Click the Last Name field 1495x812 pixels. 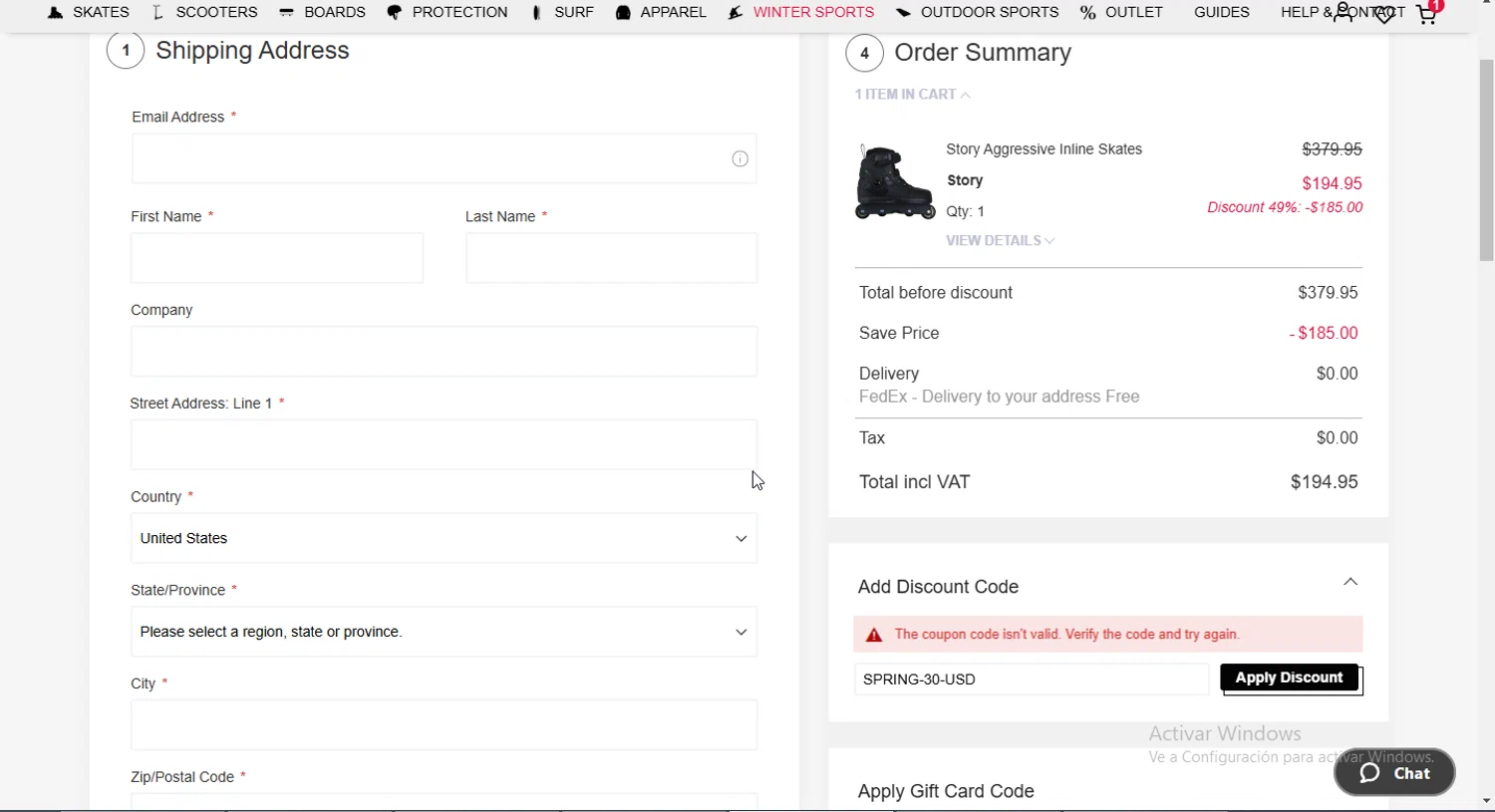tap(611, 258)
